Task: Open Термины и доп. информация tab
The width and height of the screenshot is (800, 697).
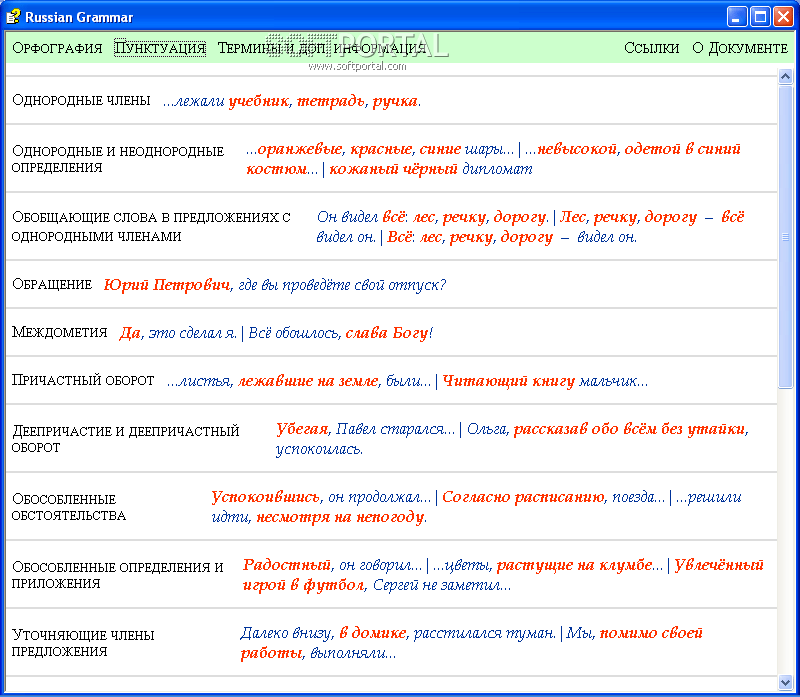Action: 322,48
